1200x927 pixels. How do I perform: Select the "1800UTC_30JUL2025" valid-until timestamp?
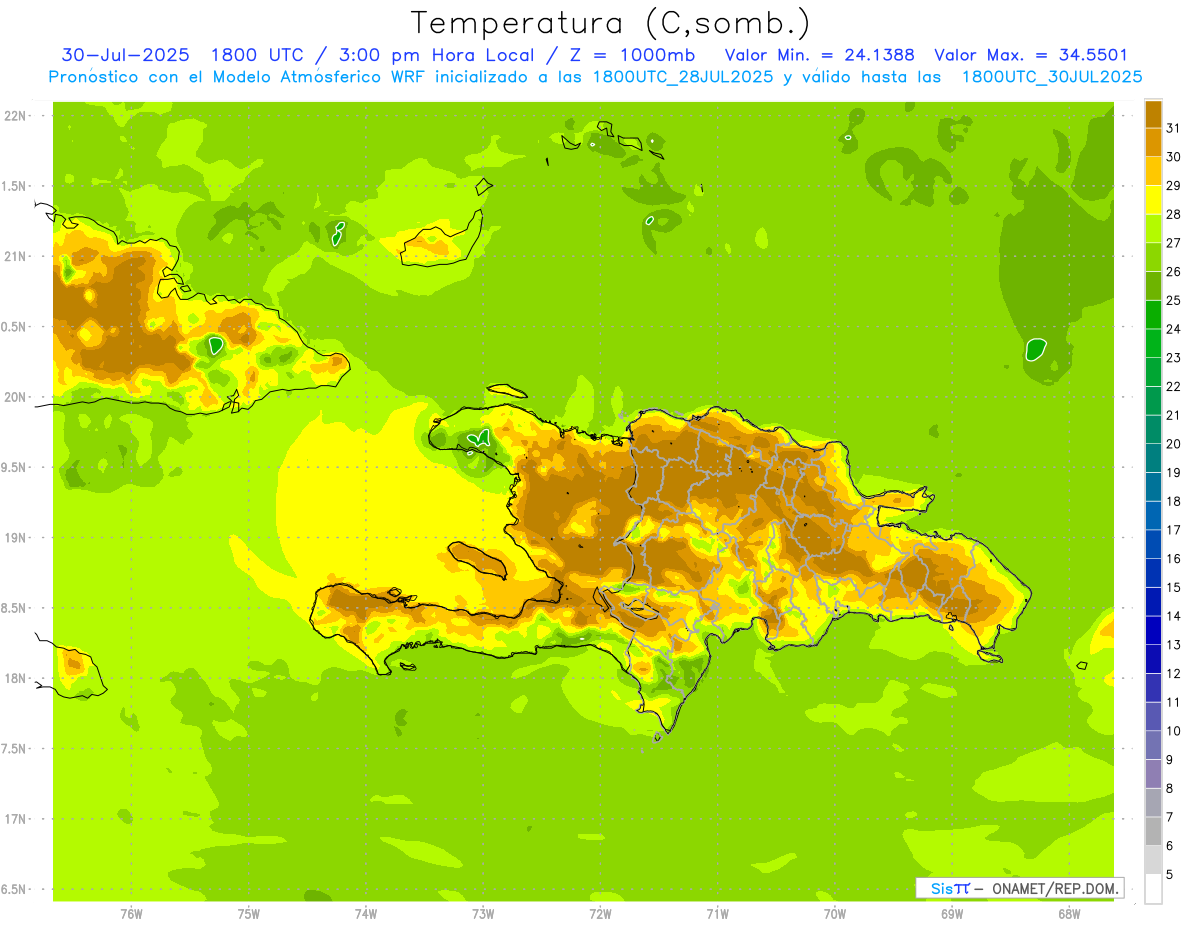(1052, 76)
